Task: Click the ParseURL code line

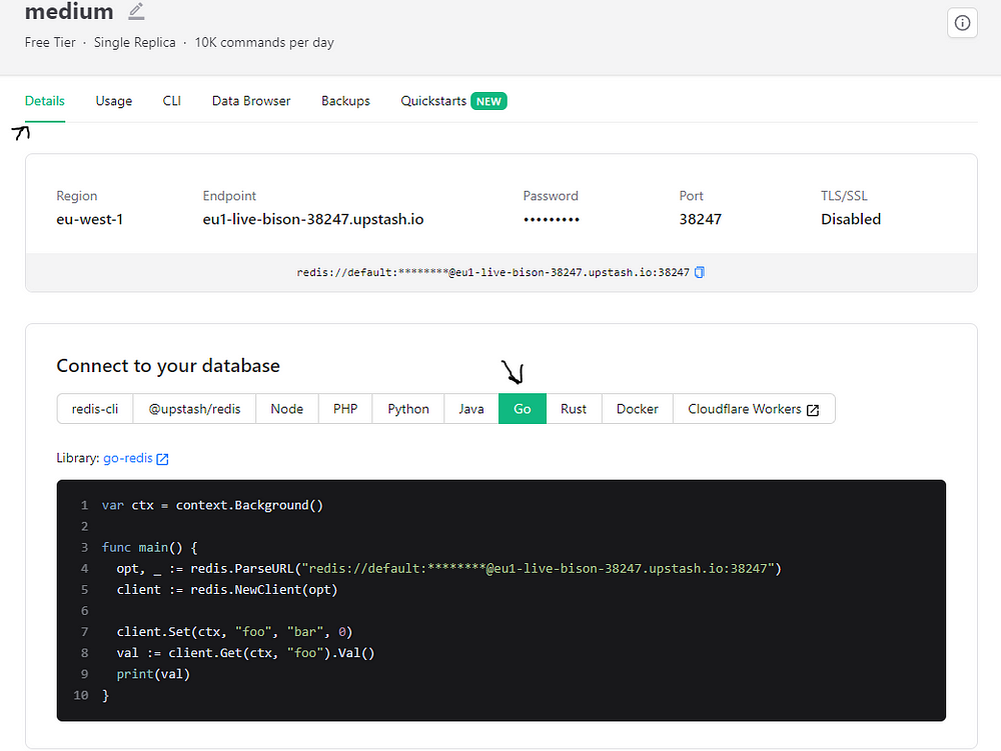Action: (x=449, y=568)
